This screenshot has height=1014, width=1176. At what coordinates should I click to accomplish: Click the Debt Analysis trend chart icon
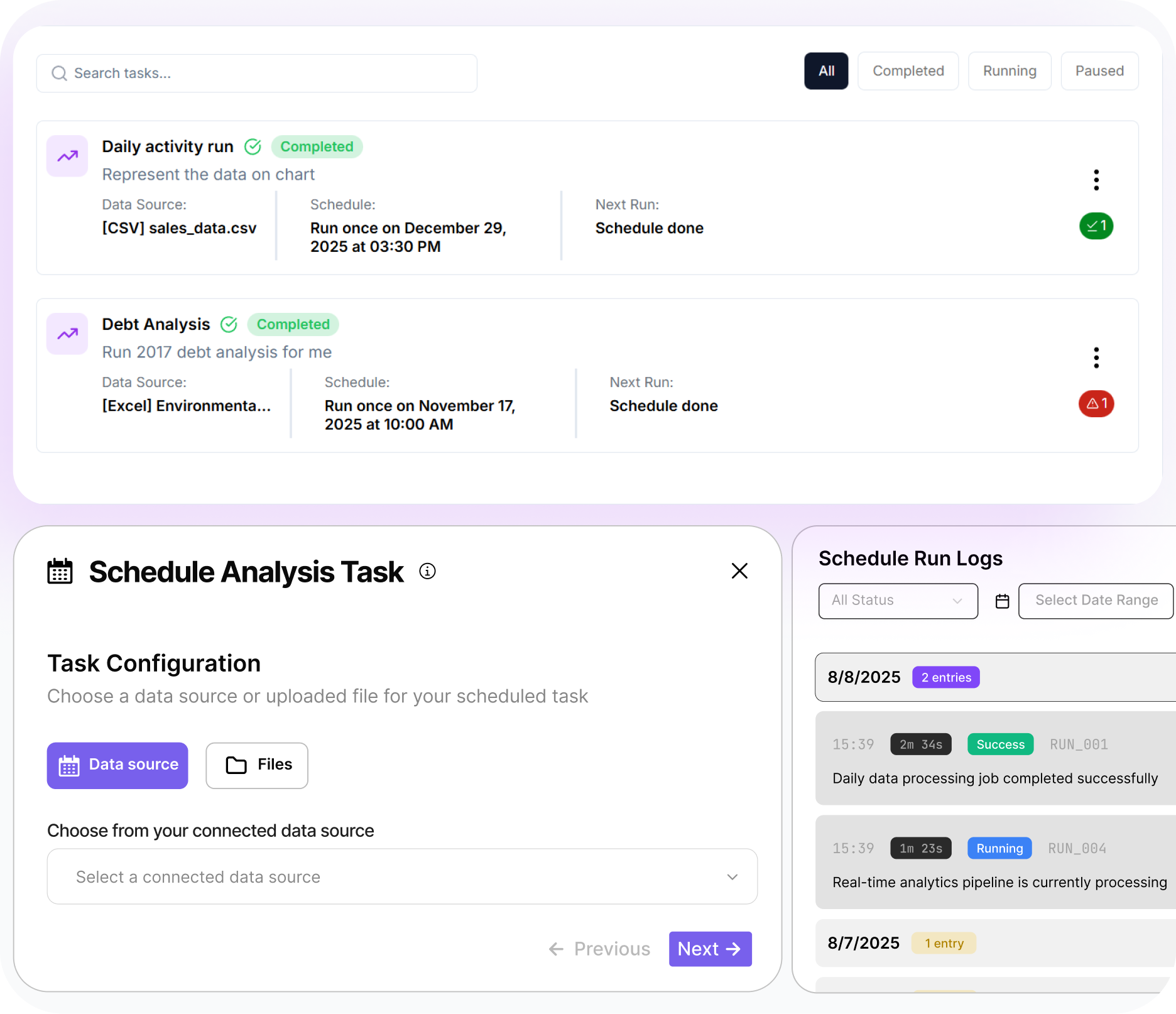click(x=67, y=334)
